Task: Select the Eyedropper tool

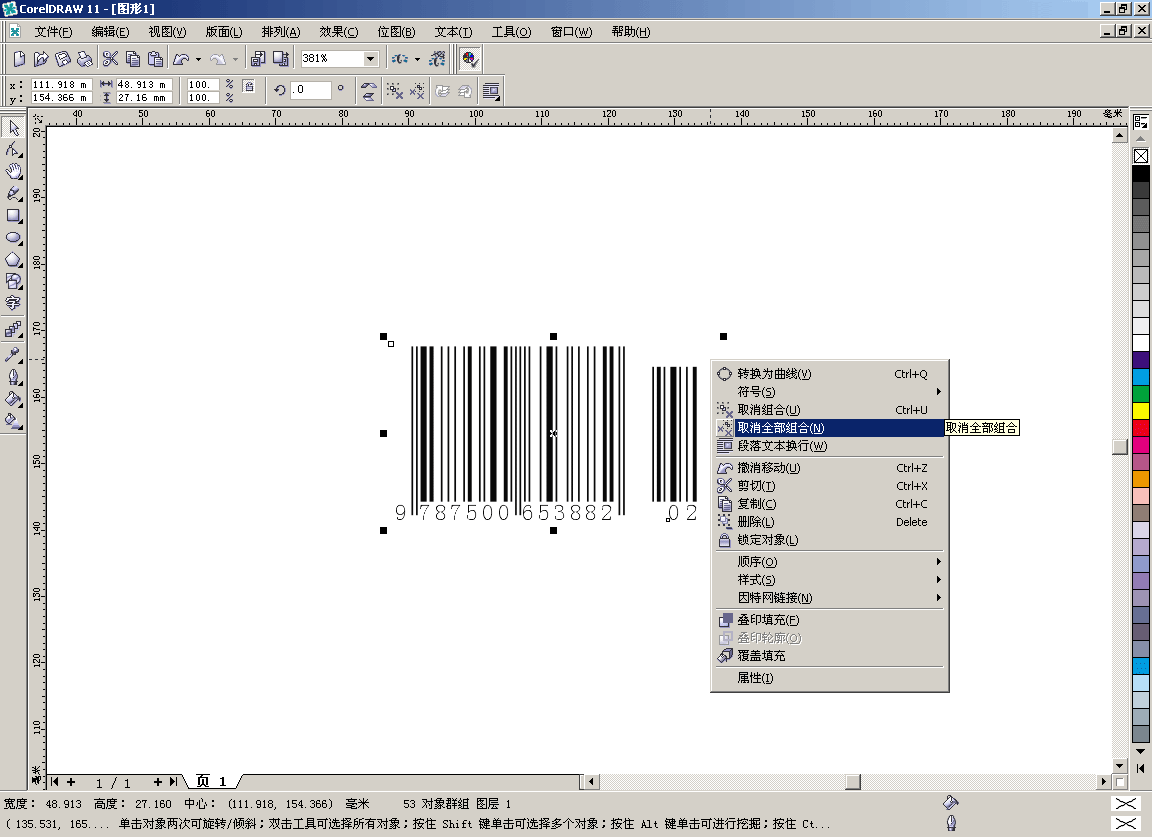Action: (14, 355)
